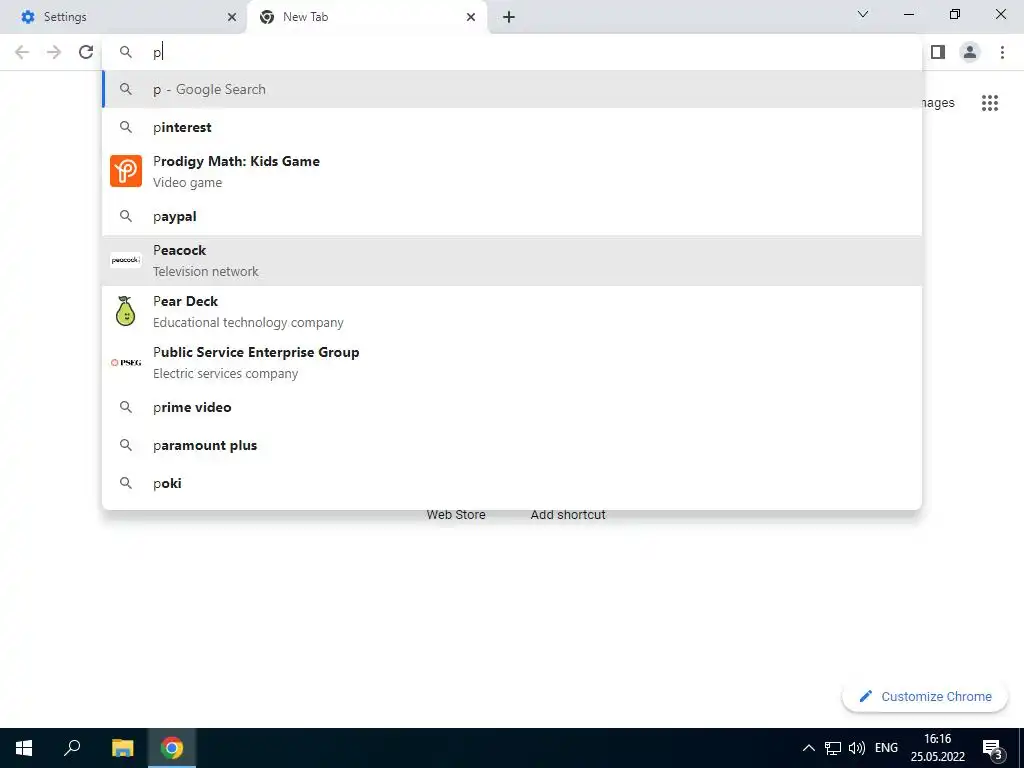
Task: Open the network status tray icon
Action: pos(833,748)
